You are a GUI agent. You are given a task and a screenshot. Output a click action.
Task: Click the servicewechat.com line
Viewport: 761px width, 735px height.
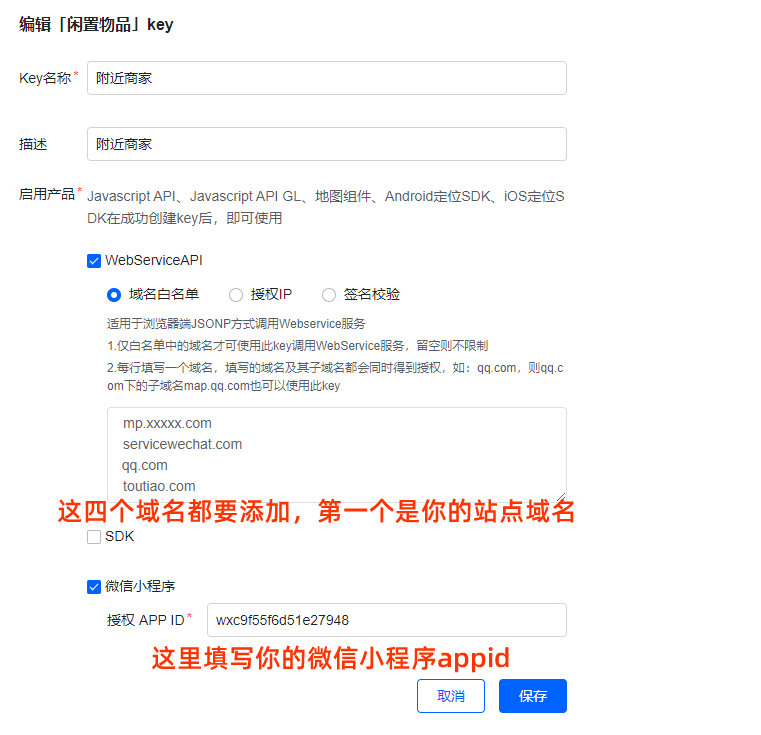(x=182, y=444)
